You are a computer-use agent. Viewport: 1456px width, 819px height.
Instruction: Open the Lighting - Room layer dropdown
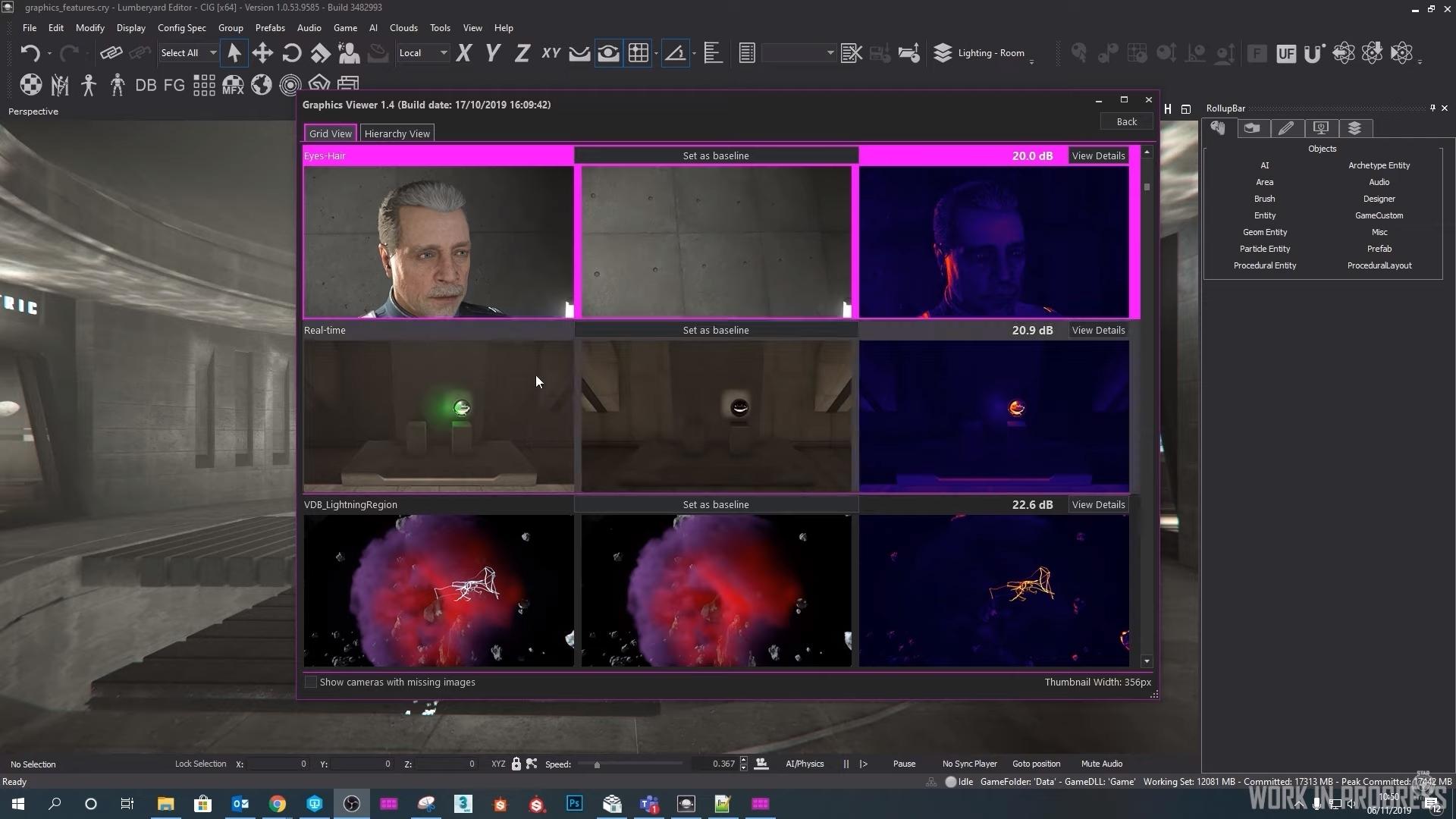pos(986,53)
